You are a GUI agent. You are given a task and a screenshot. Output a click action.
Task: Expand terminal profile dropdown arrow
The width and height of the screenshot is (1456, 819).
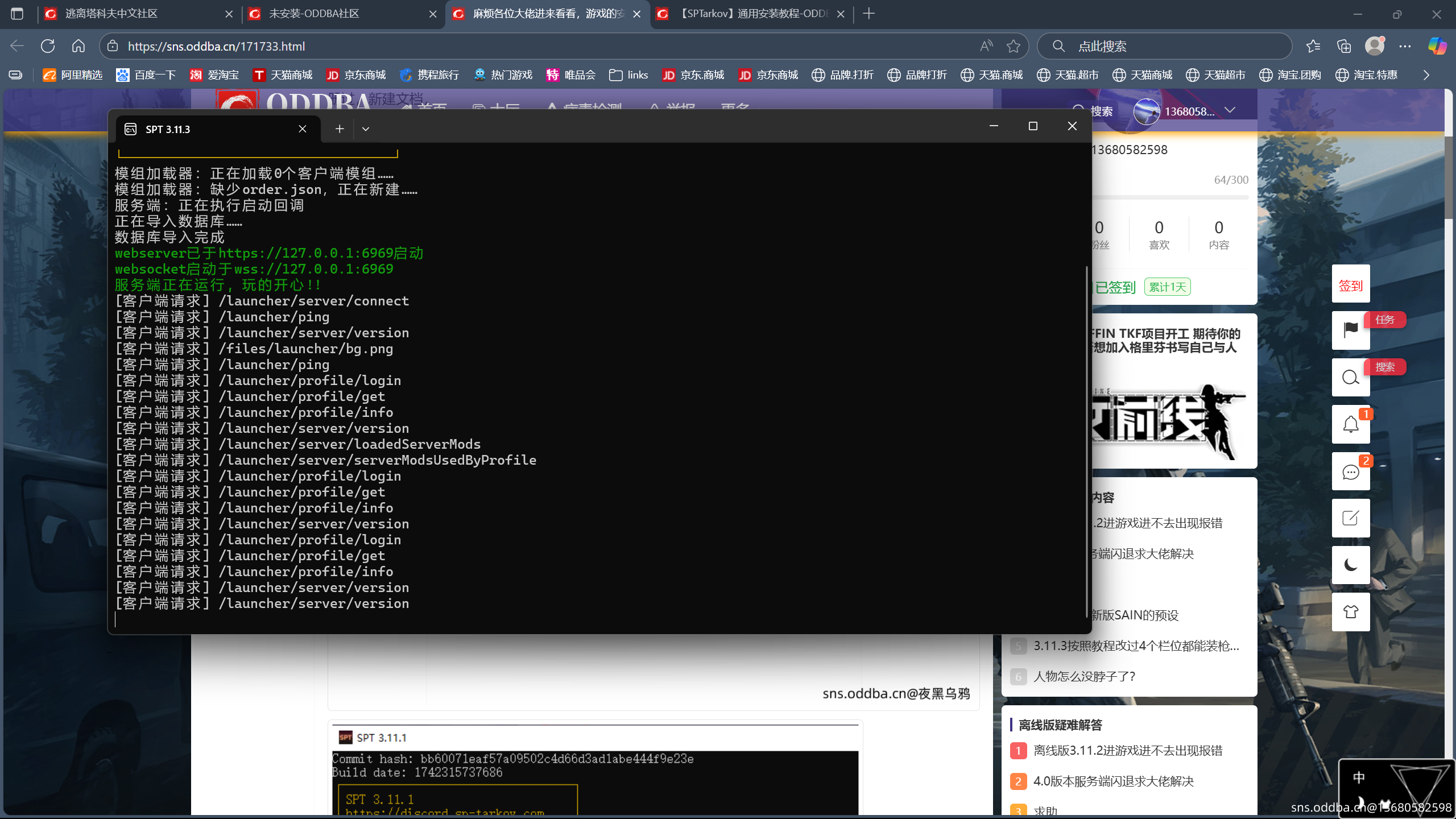coord(366,129)
